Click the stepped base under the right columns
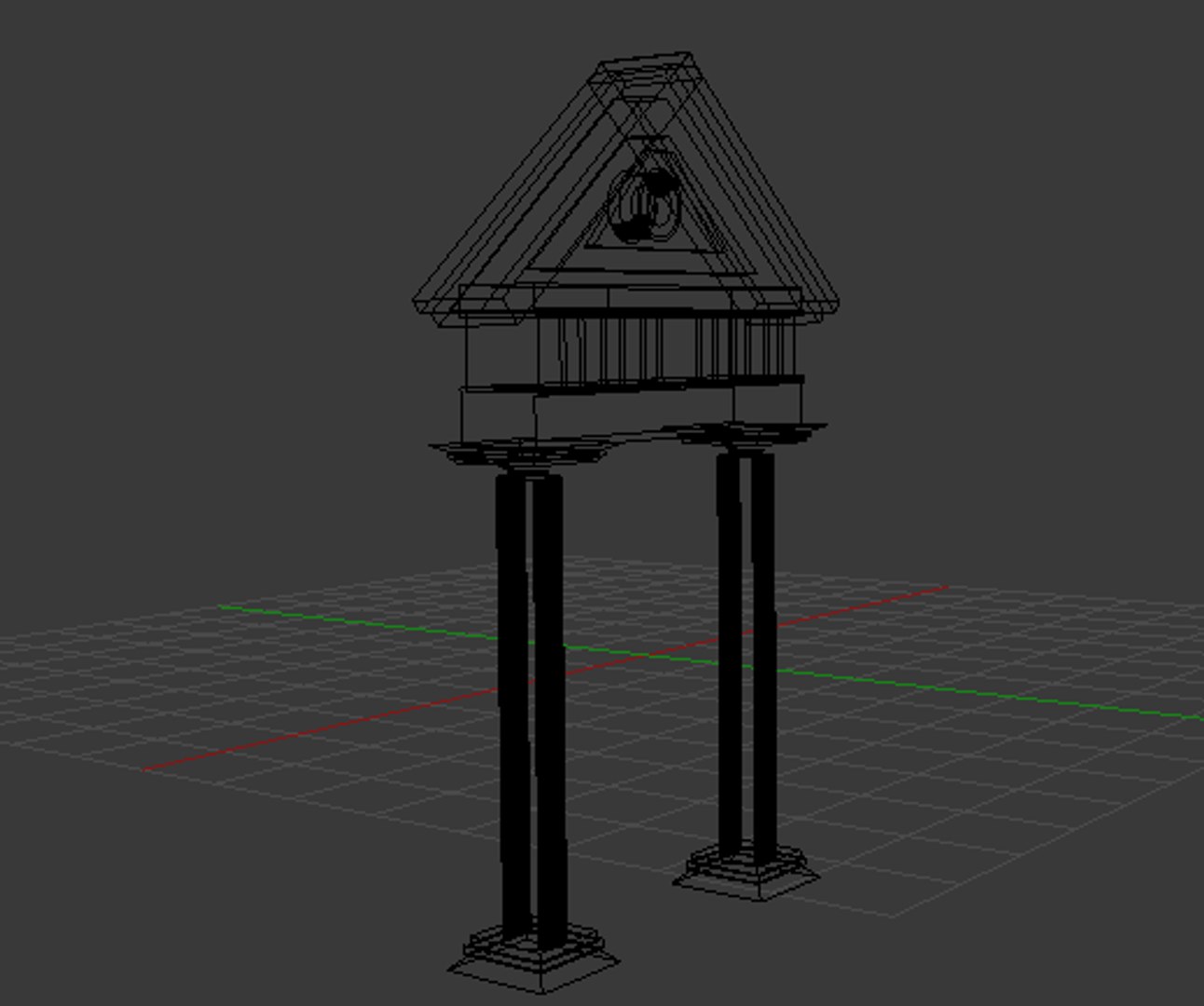This screenshot has height=1006, width=1204. [746, 872]
